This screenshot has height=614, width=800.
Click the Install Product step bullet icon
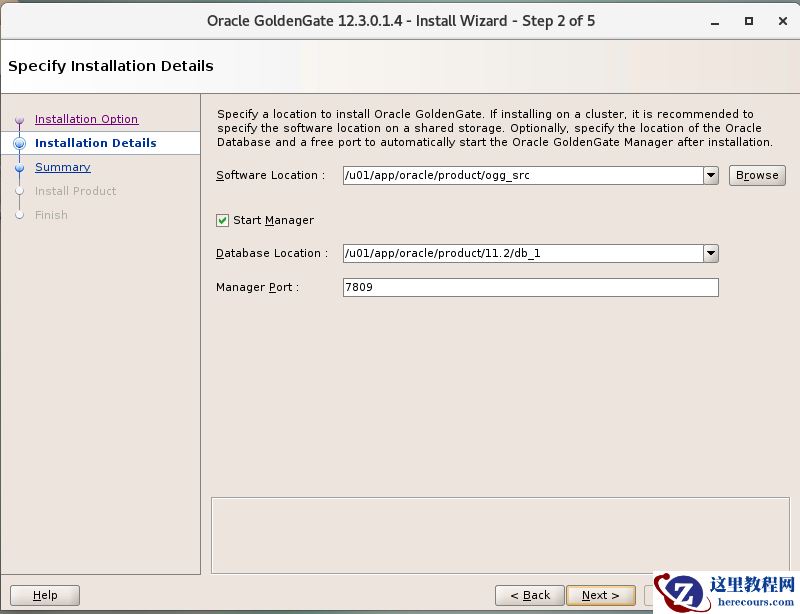pyautogui.click(x=19, y=191)
